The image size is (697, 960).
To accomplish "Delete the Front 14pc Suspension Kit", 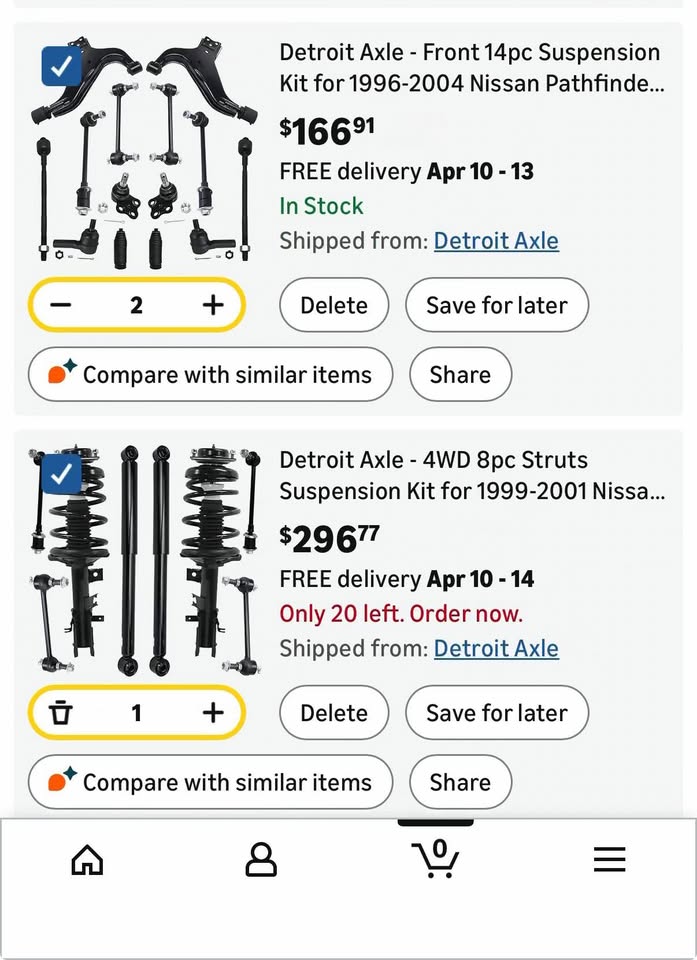I will 334,305.
